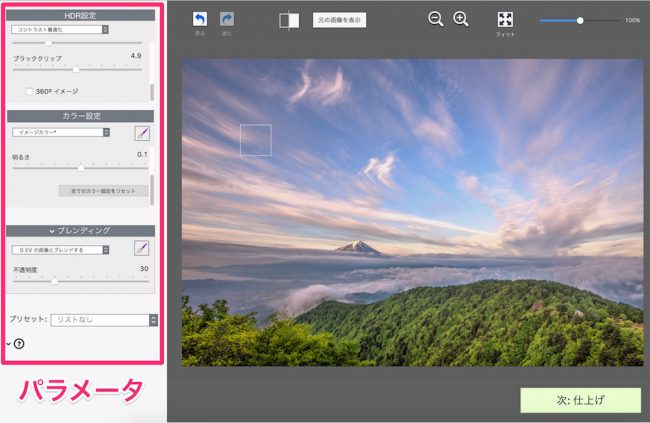Viewport: 650px width, 423px height.
Task: Click the カラー設定 section header
Action: coord(81,116)
